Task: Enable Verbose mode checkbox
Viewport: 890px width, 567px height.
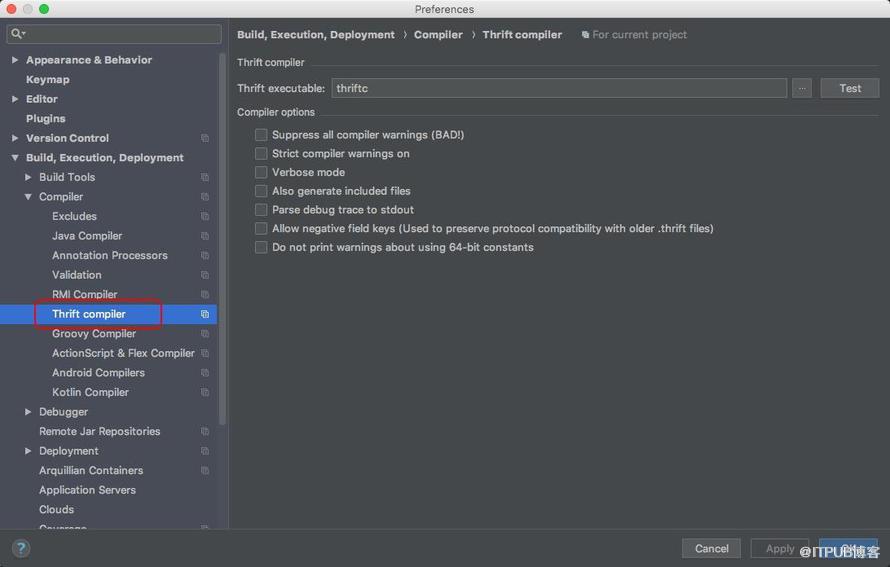Action: tap(261, 172)
